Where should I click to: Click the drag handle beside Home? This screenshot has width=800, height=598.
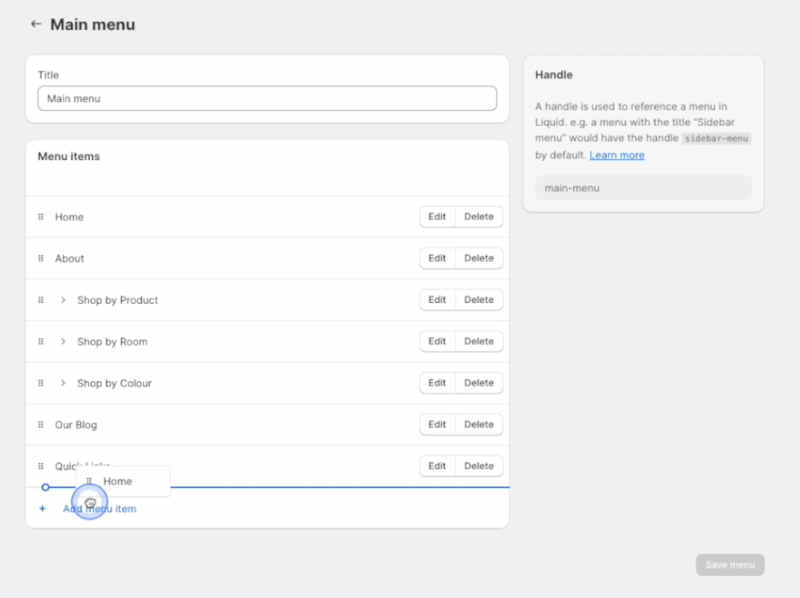[40, 217]
